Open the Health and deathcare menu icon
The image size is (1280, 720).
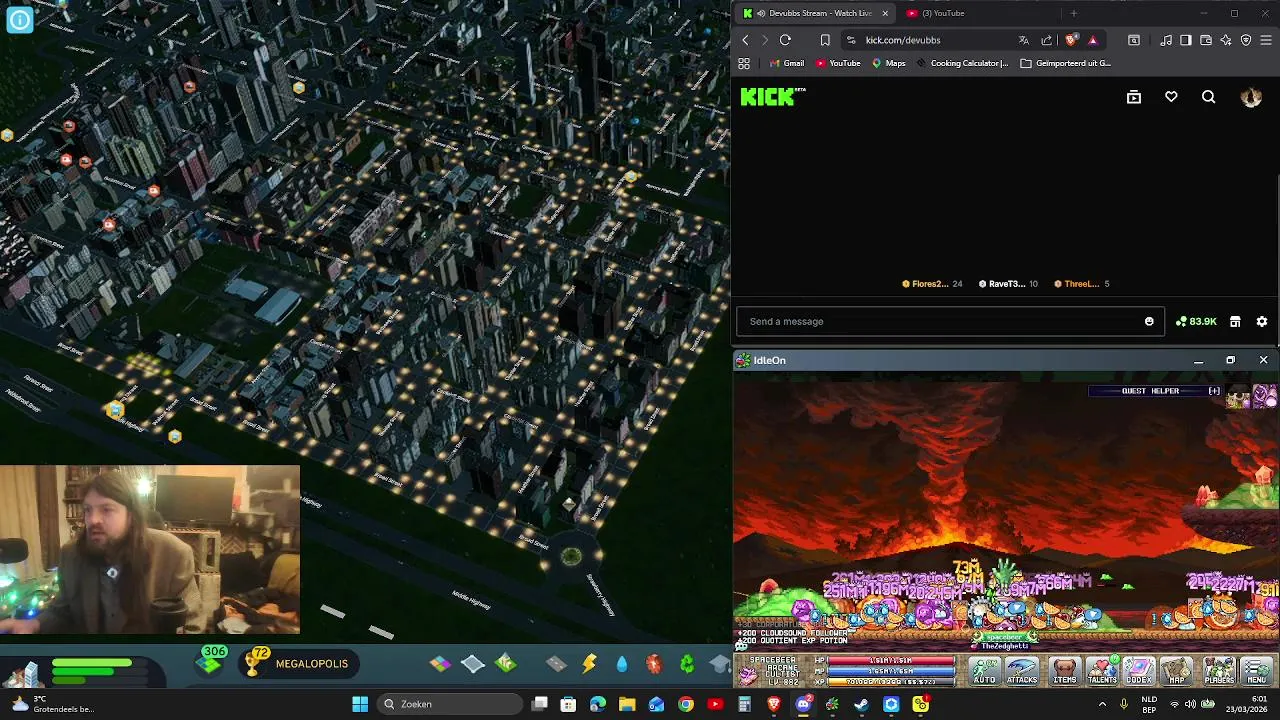pyautogui.click(x=654, y=664)
